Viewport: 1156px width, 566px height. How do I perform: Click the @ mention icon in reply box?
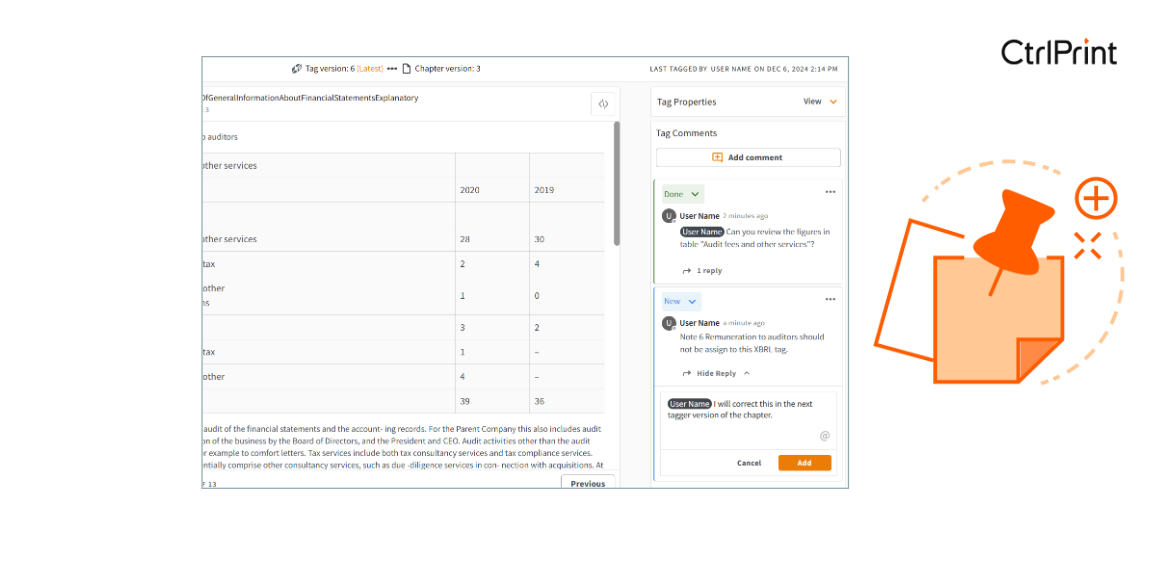(825, 436)
